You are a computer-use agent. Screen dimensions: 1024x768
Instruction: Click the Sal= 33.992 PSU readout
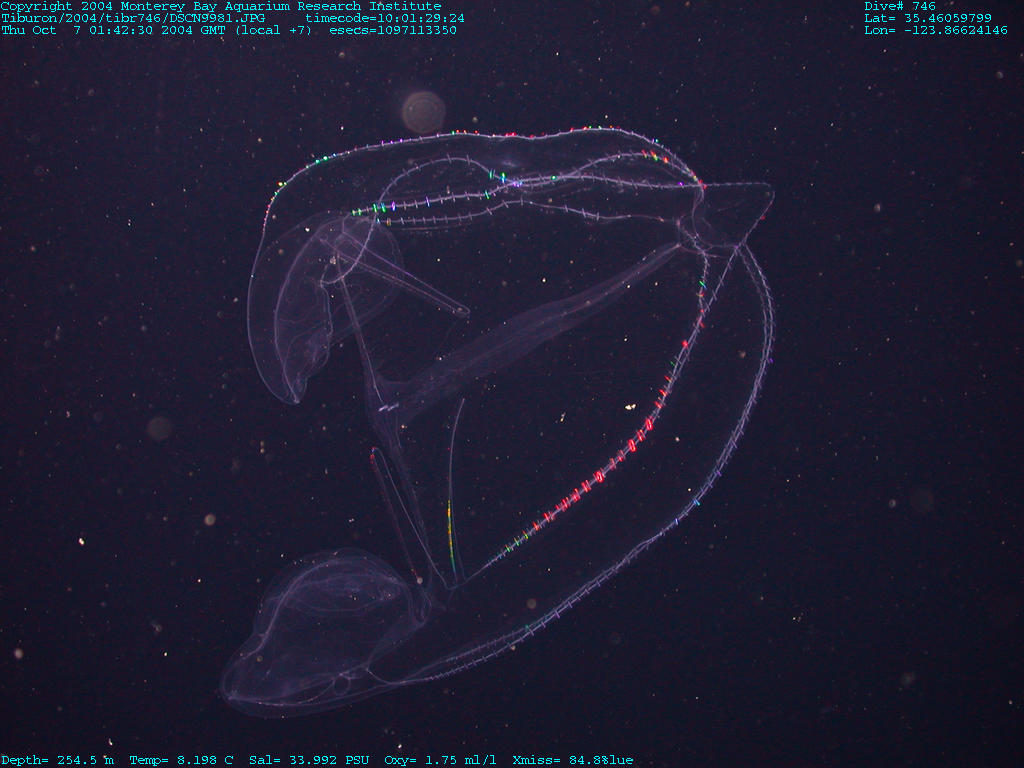click(x=309, y=760)
